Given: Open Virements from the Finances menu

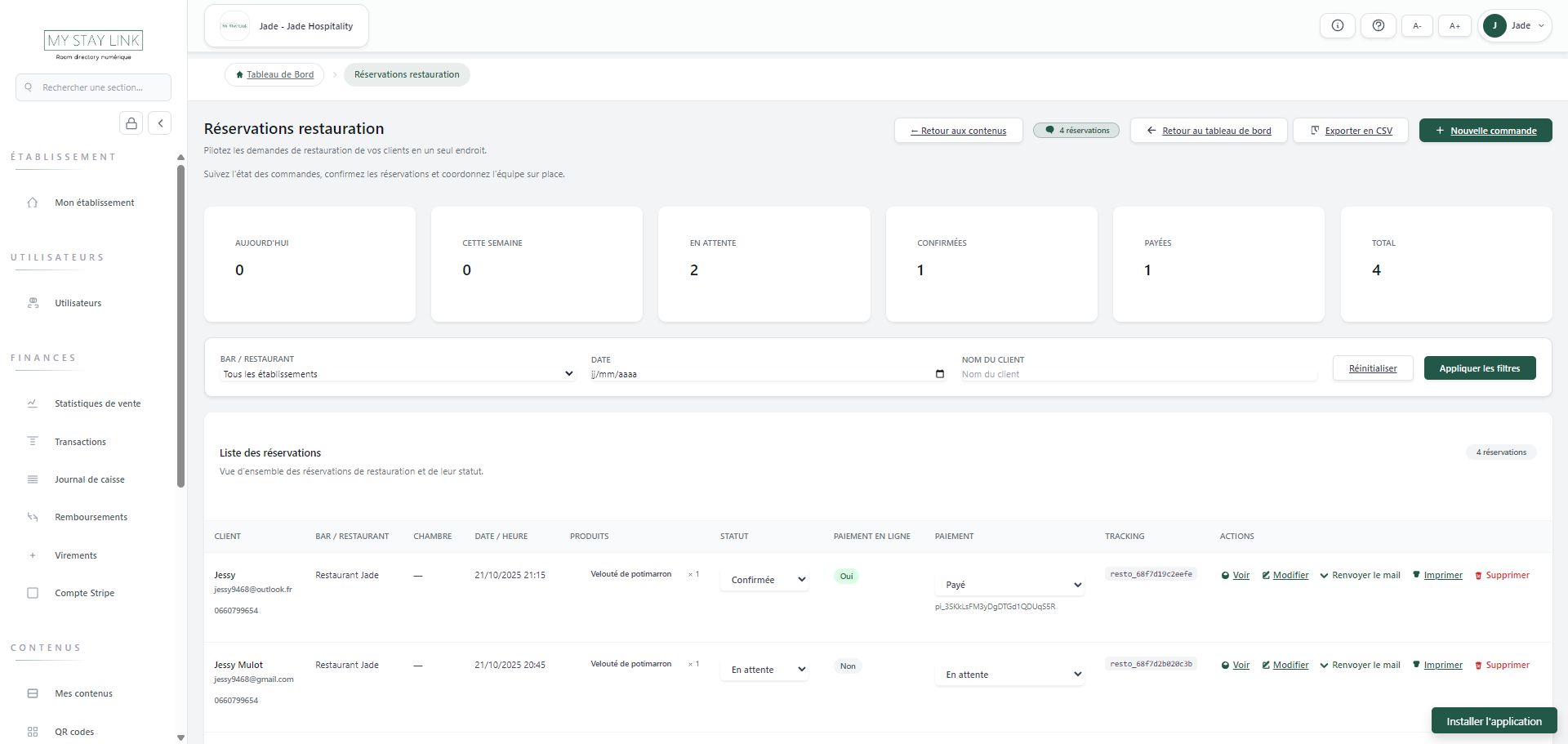Looking at the screenshot, I should click(75, 555).
